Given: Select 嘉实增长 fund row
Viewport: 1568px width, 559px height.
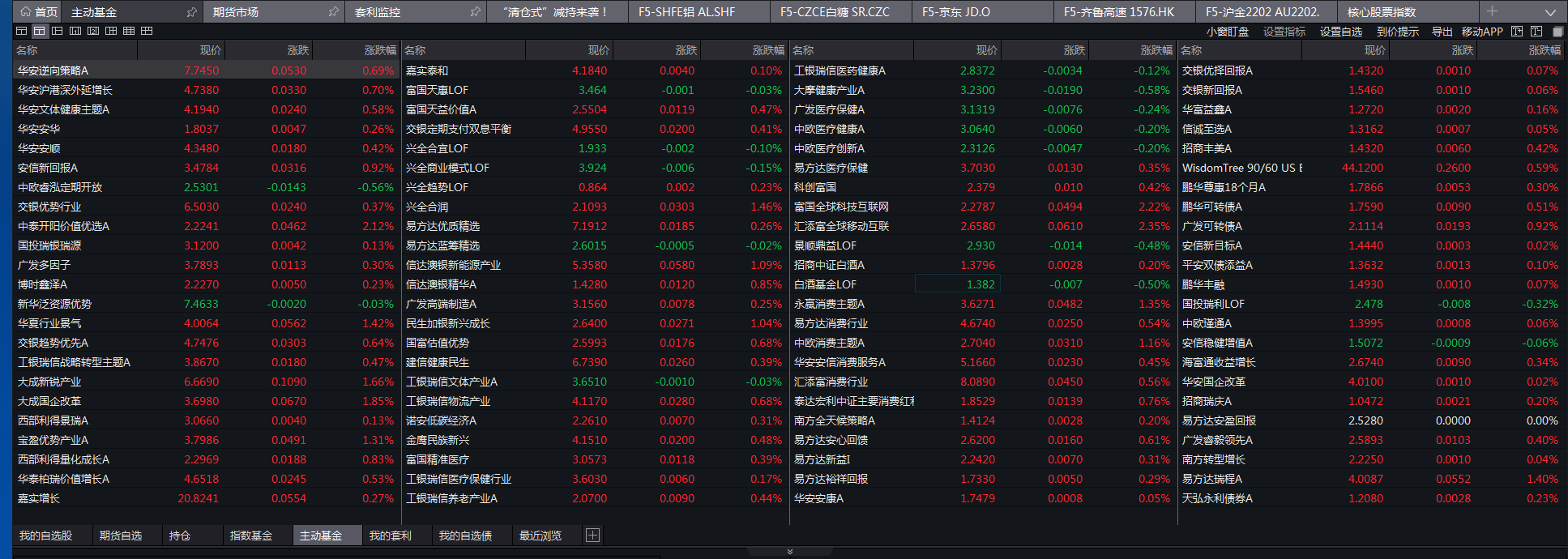Looking at the screenshot, I should (x=206, y=498).
